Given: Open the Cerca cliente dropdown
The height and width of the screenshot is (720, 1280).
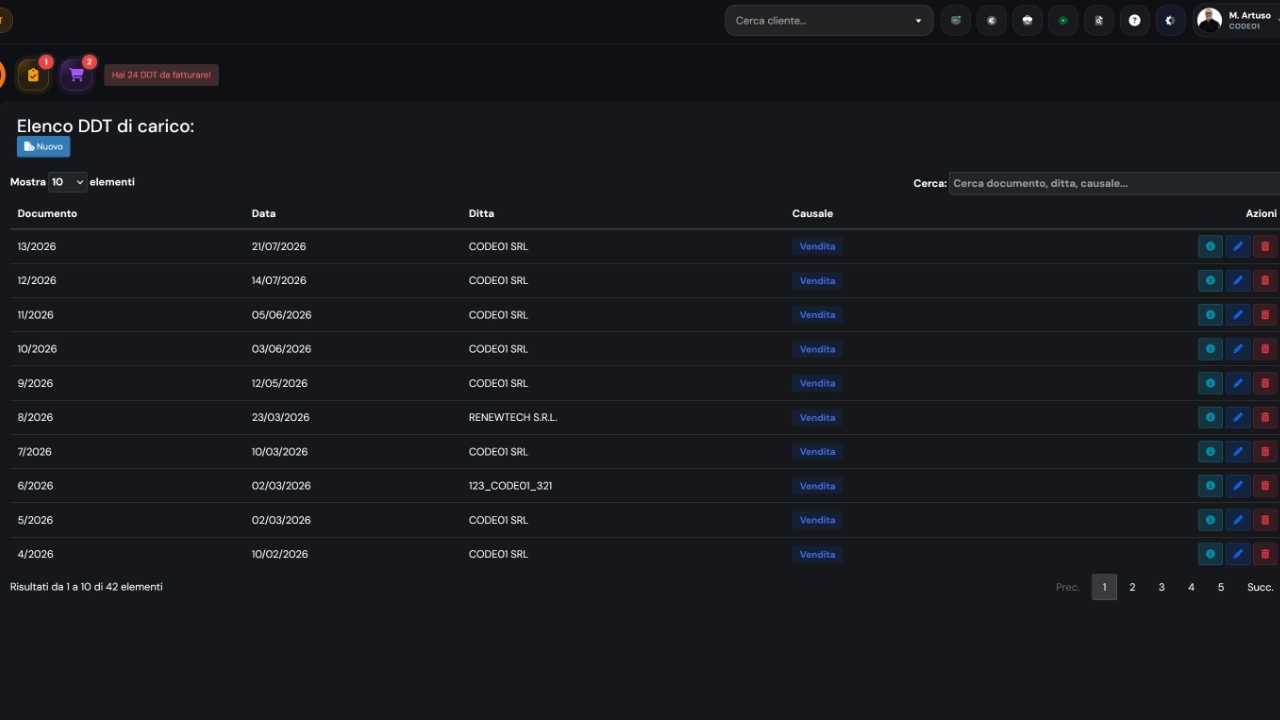Looking at the screenshot, I should point(829,20).
